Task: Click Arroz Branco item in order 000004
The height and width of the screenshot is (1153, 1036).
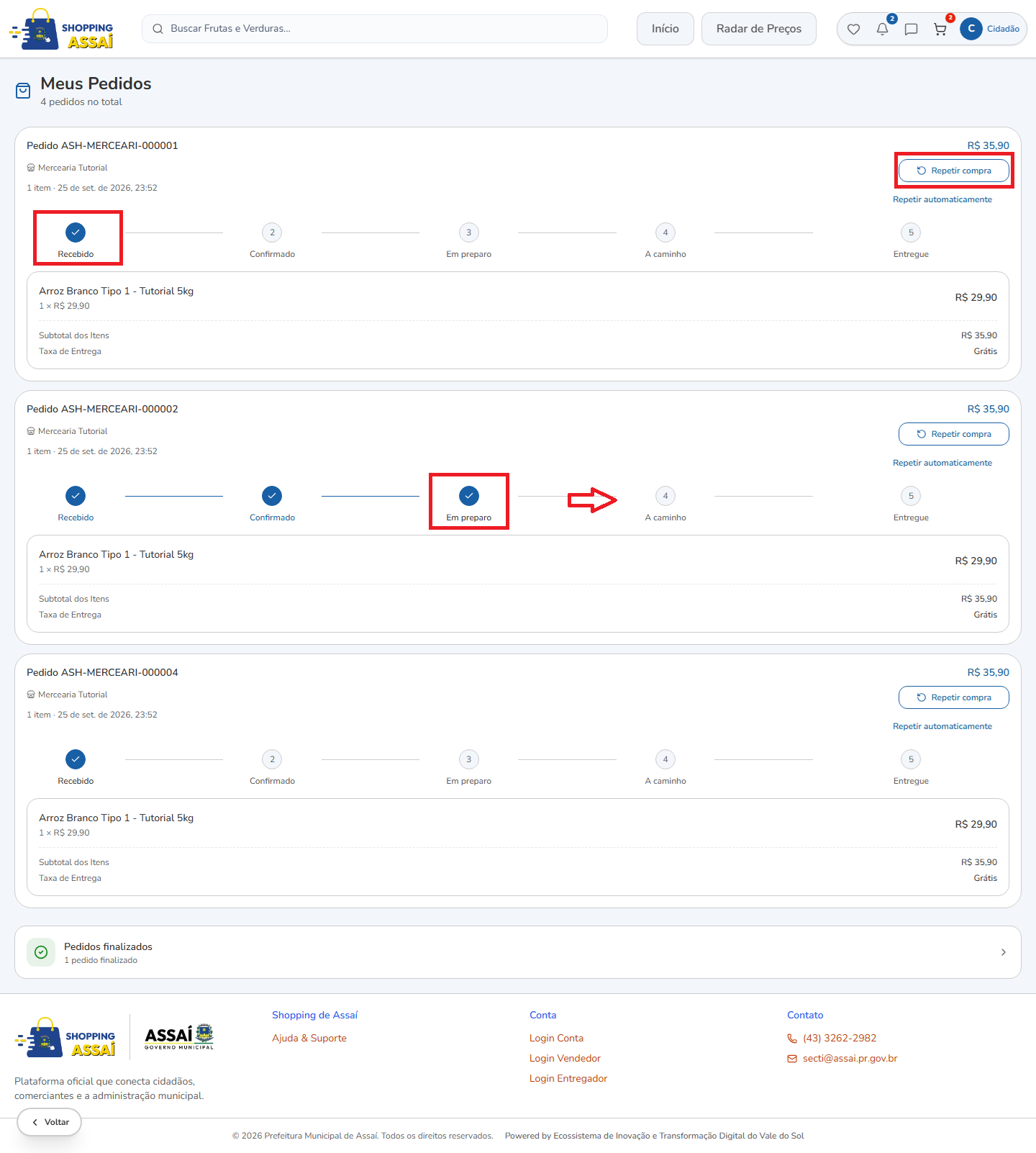Action: tap(117, 818)
